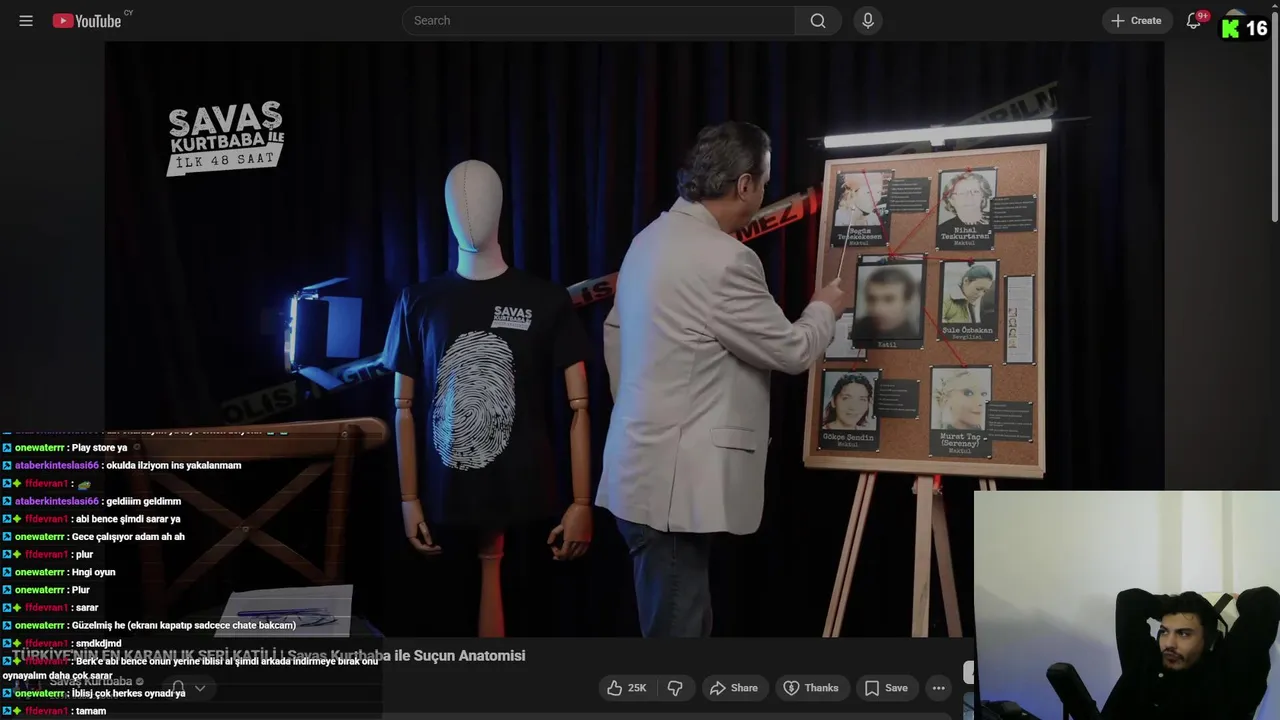Click the chat message 'İblisj çok herkes oynadı ya'
Image resolution: width=1280 pixels, height=720 pixels.
129,694
